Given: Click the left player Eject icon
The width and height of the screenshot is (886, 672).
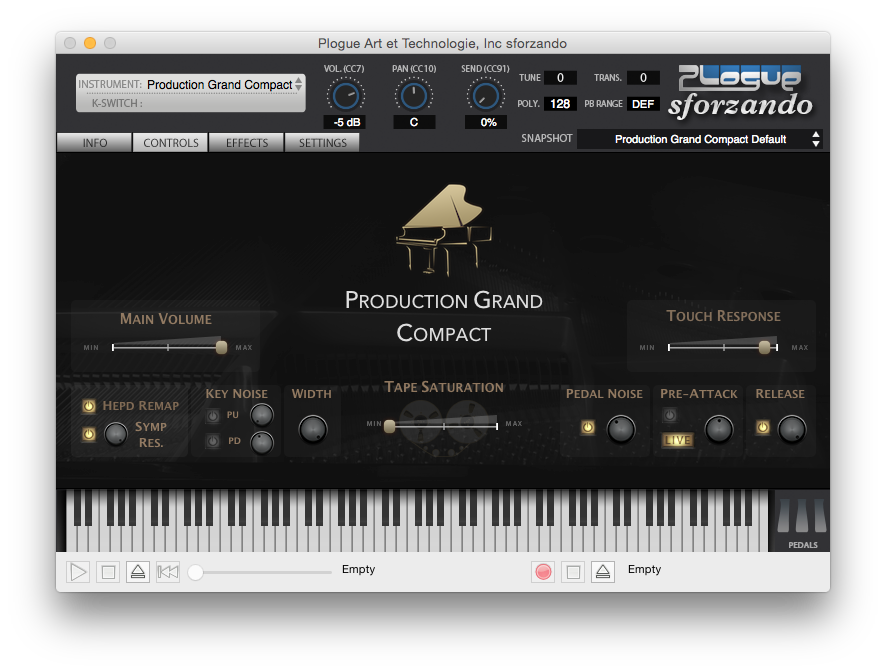Looking at the screenshot, I should pos(138,573).
